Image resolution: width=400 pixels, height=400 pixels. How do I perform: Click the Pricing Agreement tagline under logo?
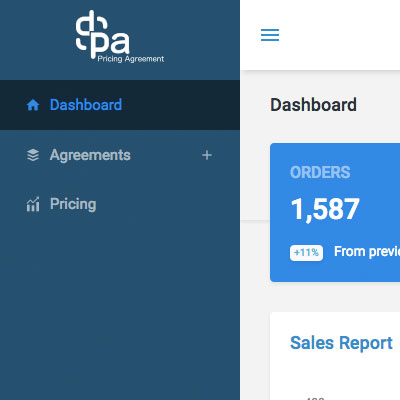click(131, 59)
